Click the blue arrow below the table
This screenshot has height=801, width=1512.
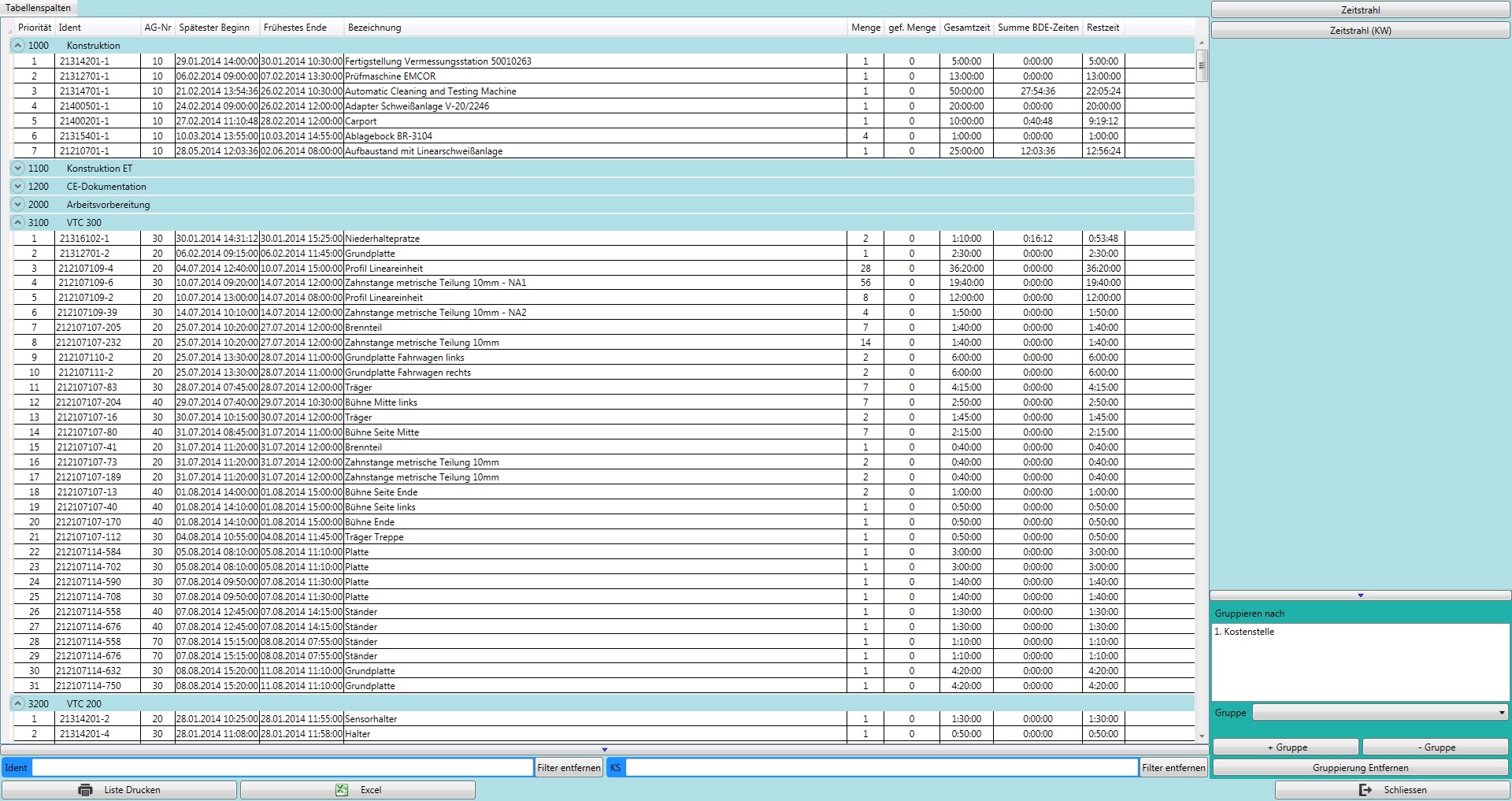coord(604,750)
